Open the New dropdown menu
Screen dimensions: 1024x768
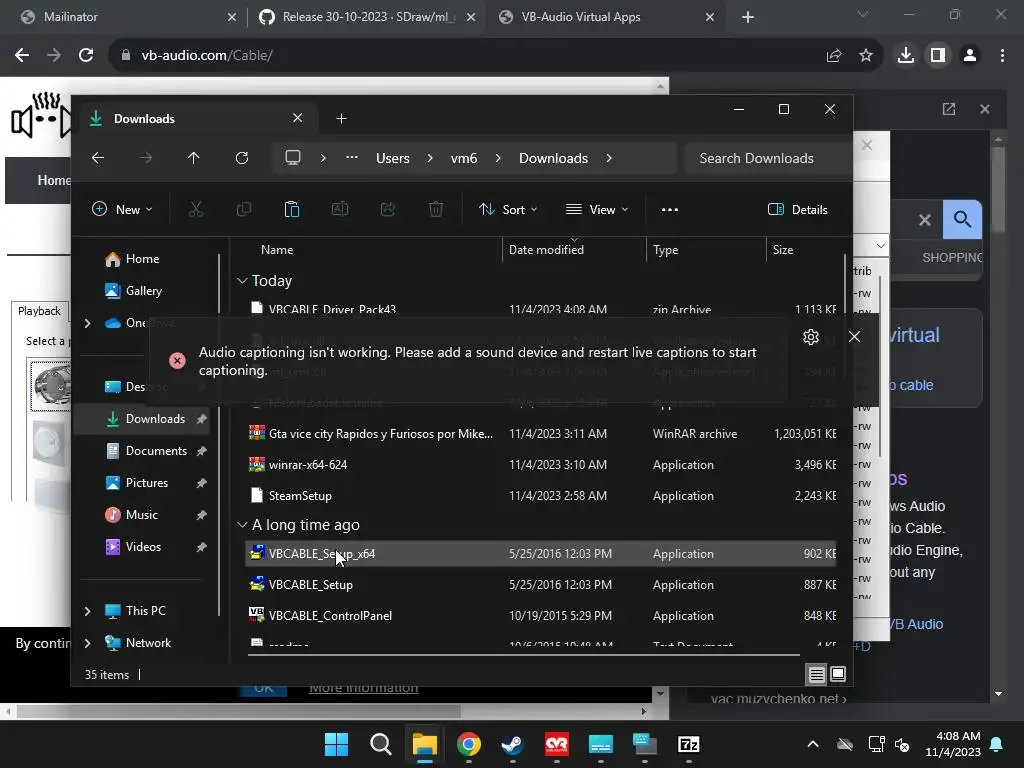[122, 210]
